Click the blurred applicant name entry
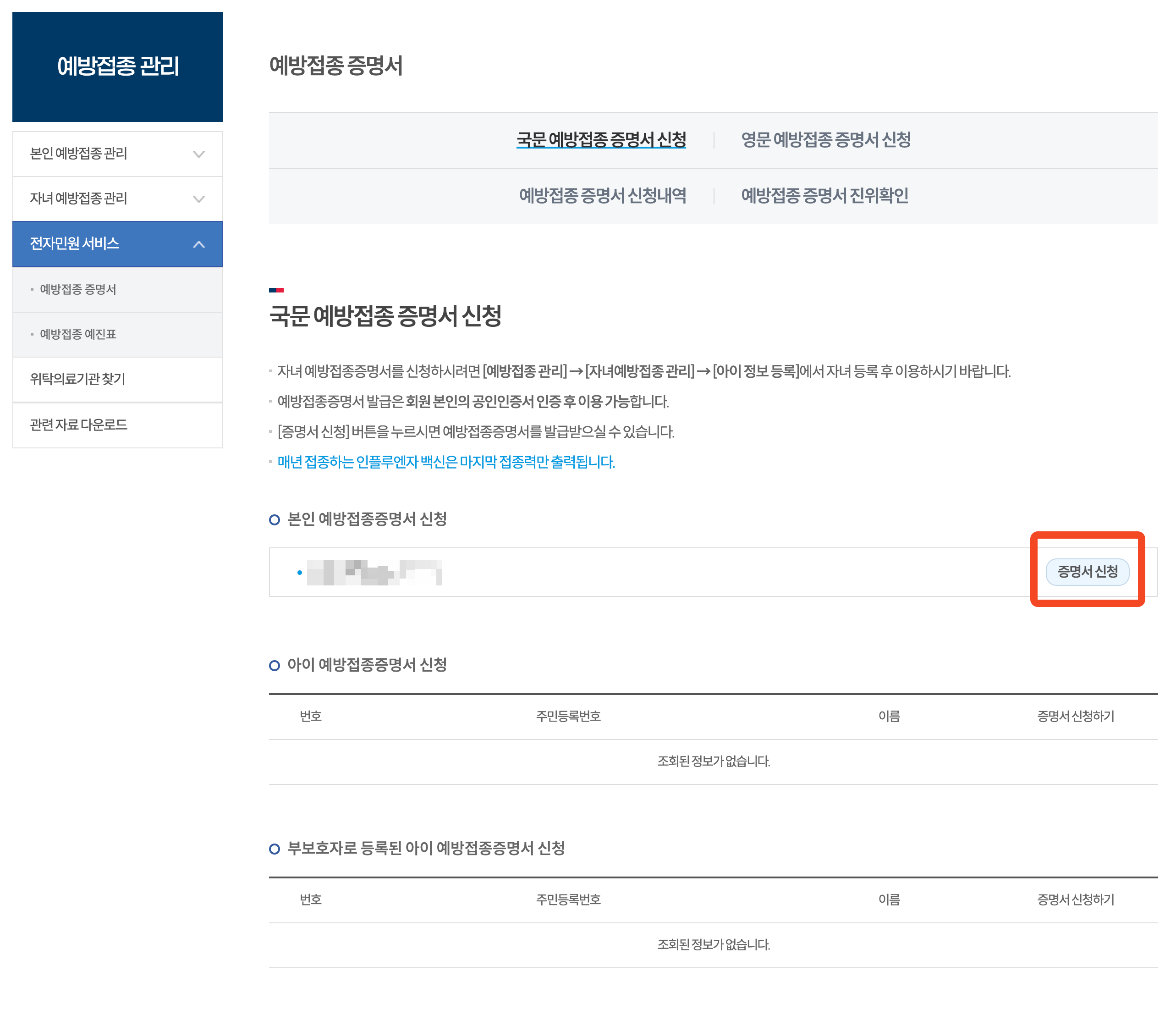Screen dimensions: 1176x1015 tap(374, 572)
